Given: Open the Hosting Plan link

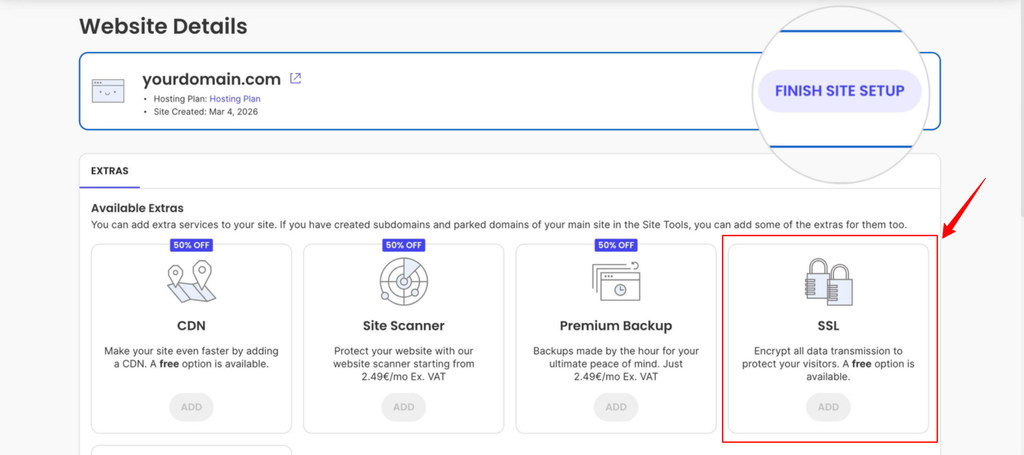Looking at the screenshot, I should (234, 99).
